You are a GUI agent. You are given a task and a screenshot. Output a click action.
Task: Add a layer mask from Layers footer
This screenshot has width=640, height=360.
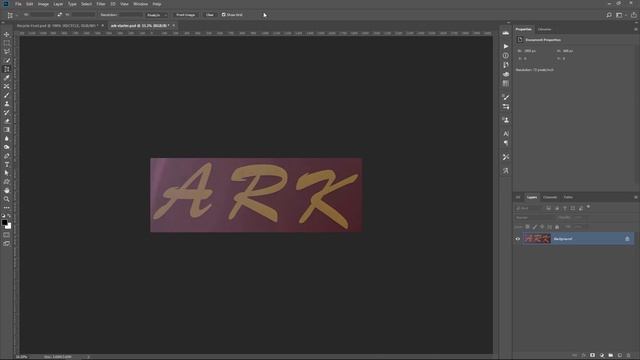592,356
